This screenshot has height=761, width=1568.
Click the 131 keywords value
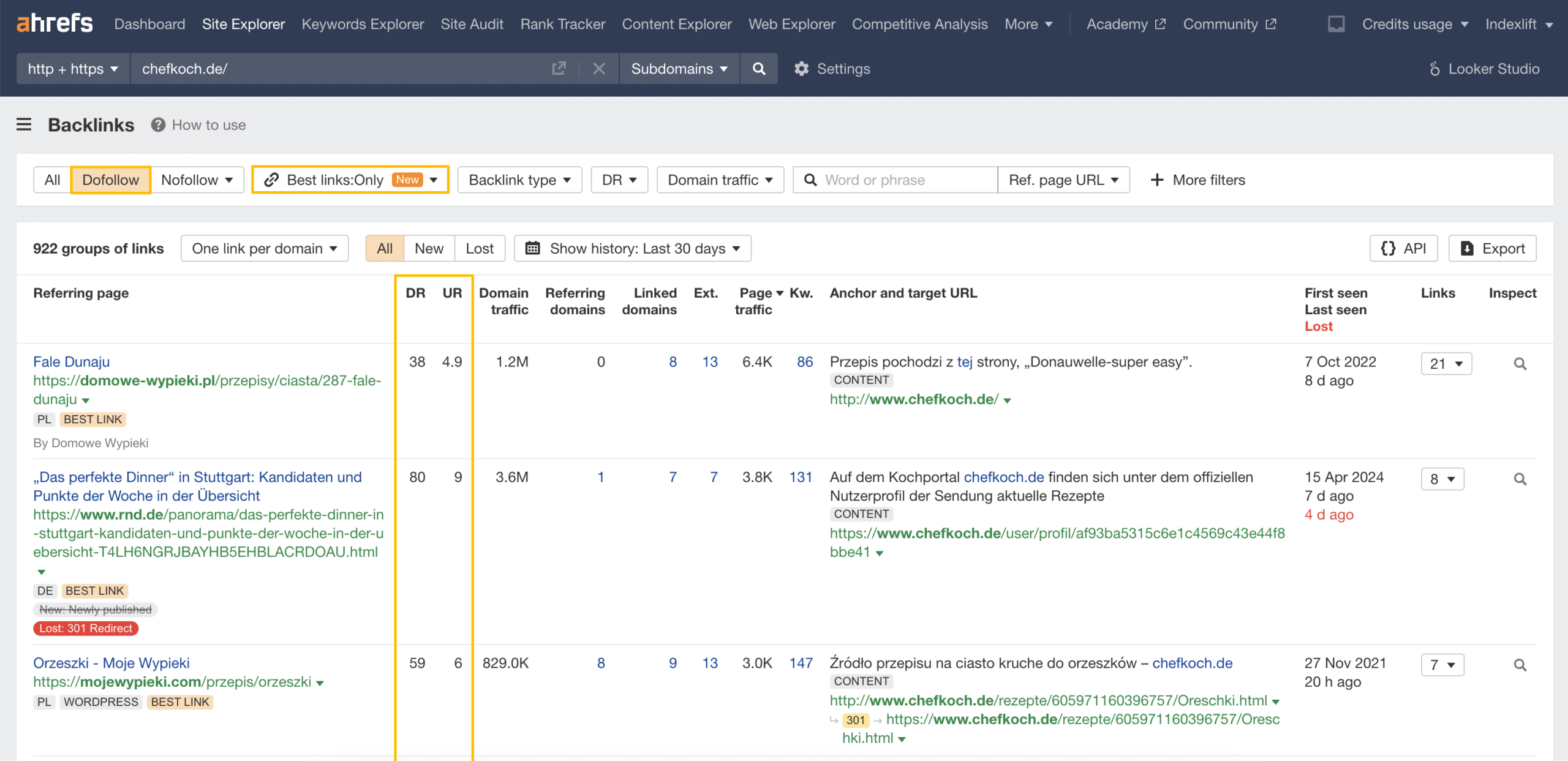point(801,477)
